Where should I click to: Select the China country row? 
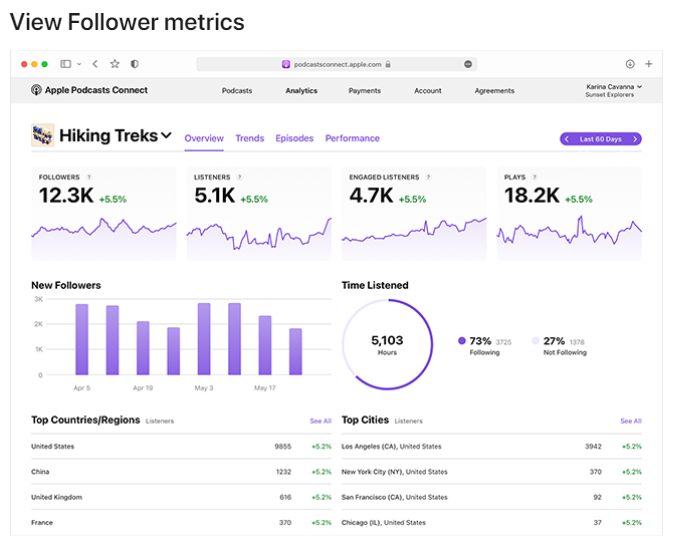point(181,472)
